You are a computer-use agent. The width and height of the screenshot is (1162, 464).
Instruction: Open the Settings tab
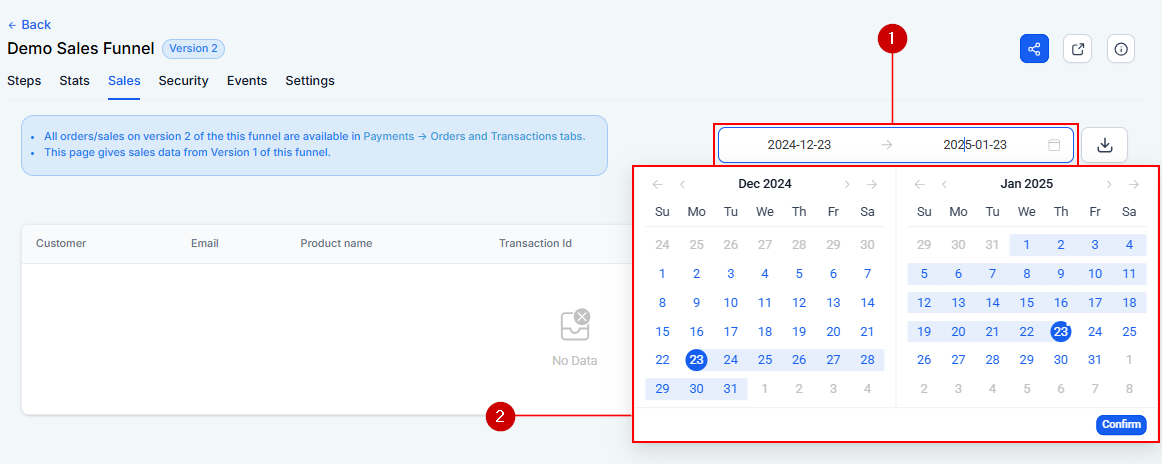point(310,81)
